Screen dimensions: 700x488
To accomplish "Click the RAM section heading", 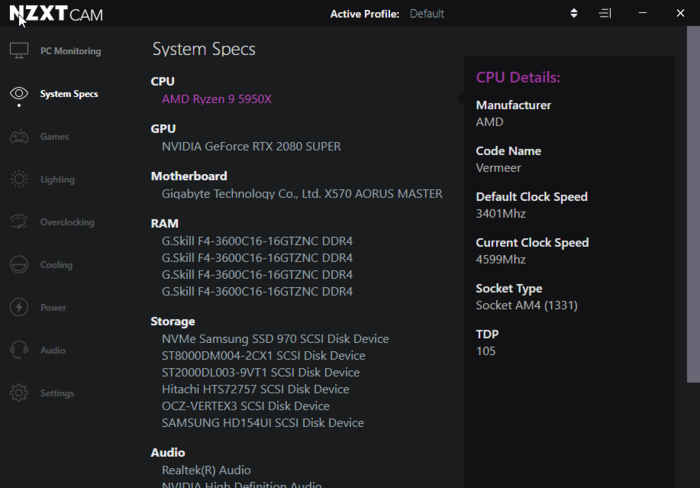I will pyautogui.click(x=164, y=223).
